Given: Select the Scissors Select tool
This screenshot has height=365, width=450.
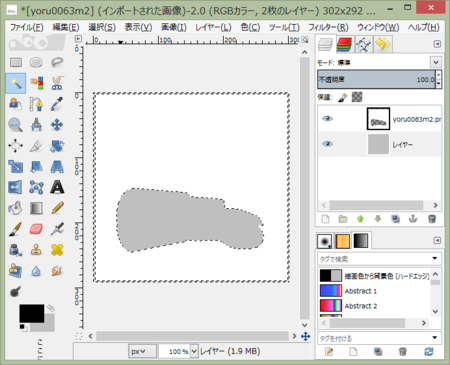Looking at the screenshot, I should tap(57, 83).
